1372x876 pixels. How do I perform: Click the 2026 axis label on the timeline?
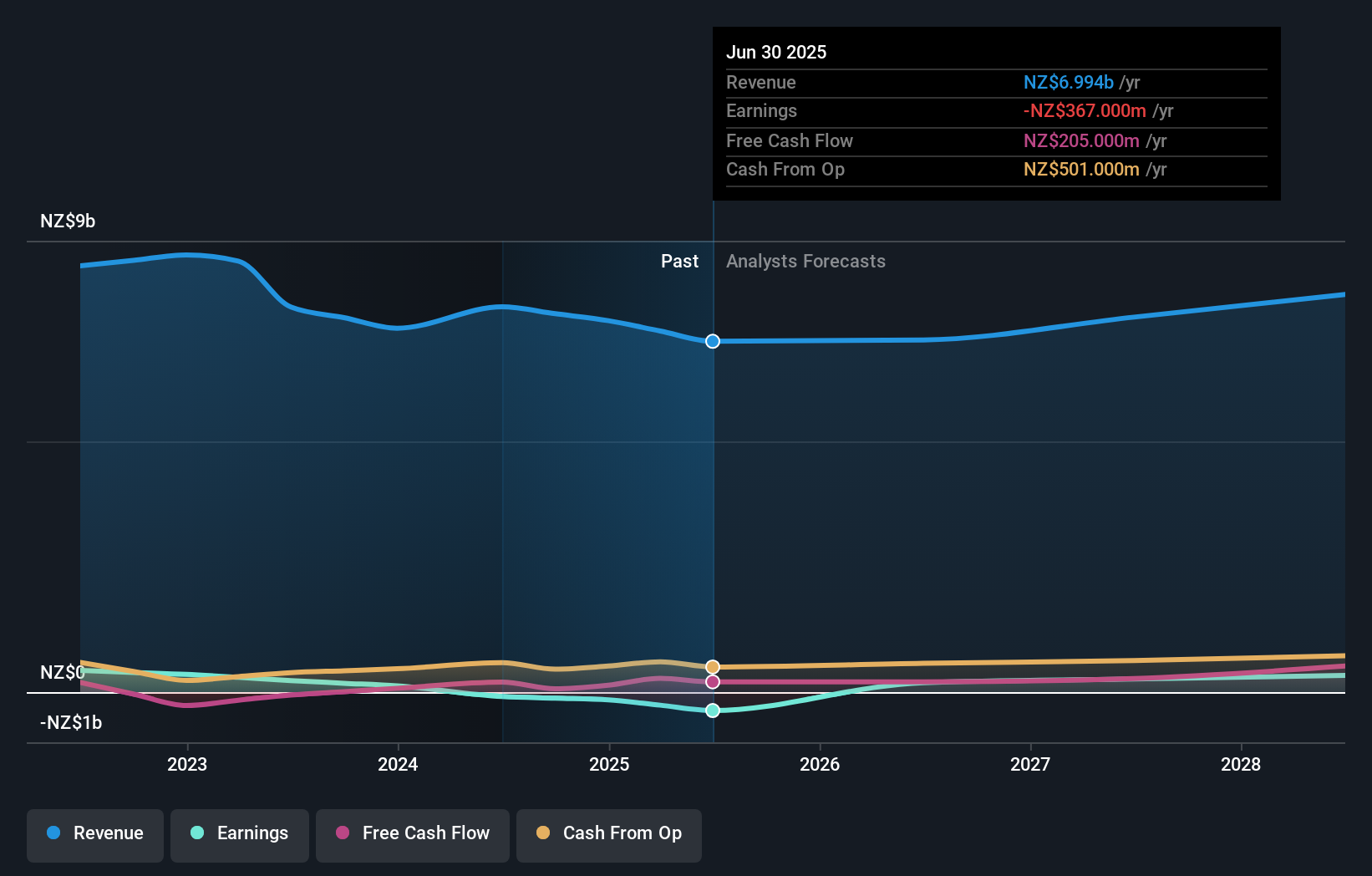point(821,764)
